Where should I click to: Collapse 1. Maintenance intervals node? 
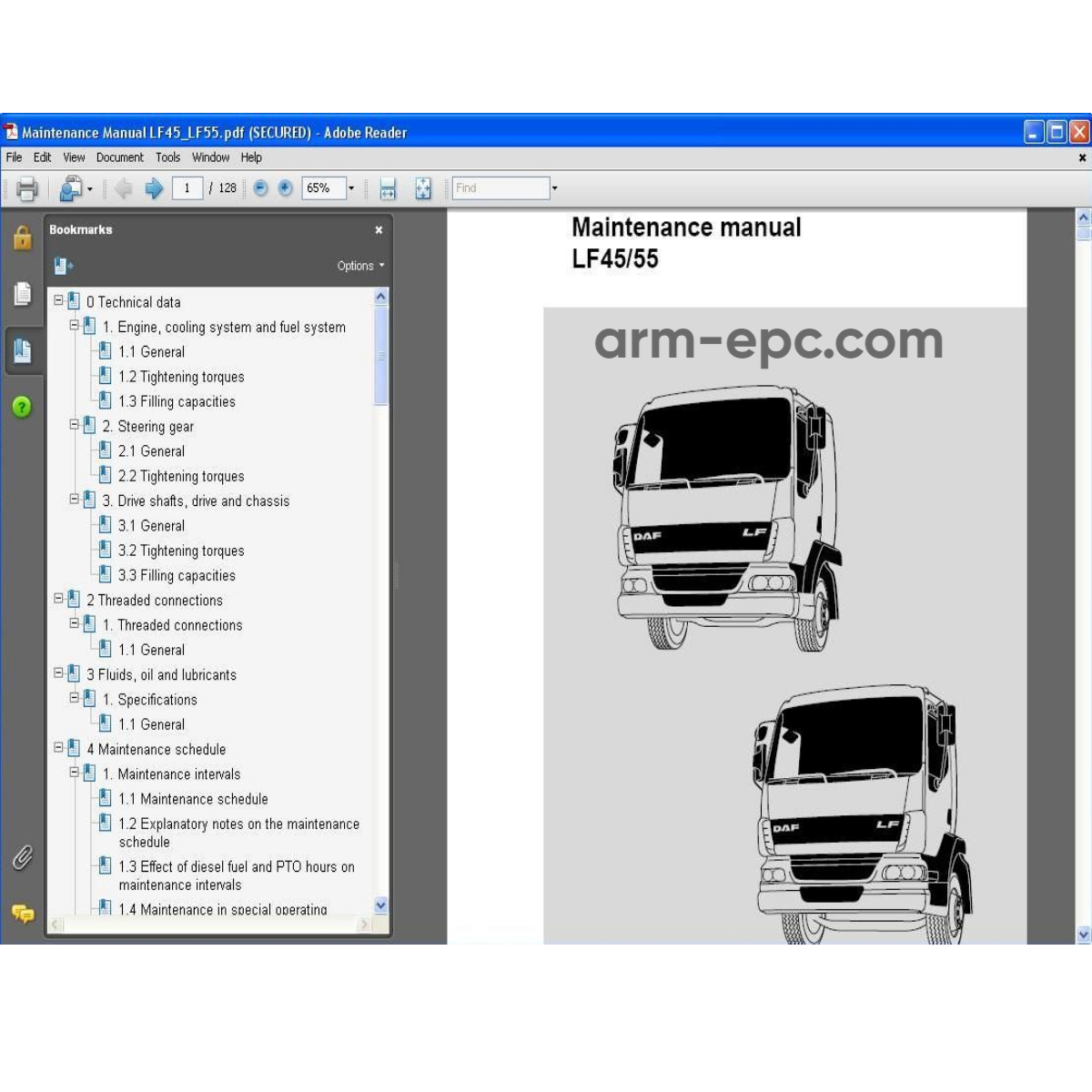(75, 771)
